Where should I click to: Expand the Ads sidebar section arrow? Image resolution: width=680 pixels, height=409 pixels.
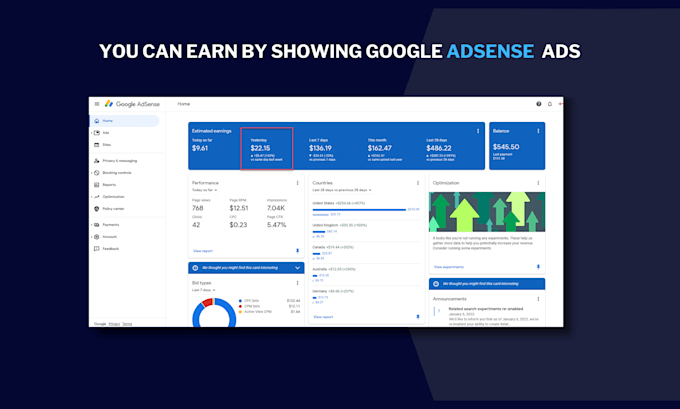coord(92,133)
